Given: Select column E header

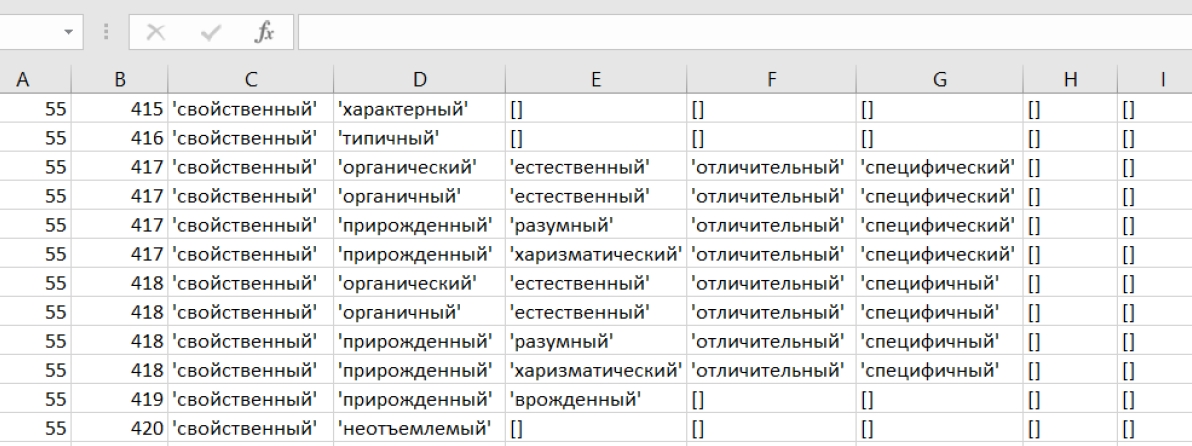Looking at the screenshot, I should pos(594,76).
